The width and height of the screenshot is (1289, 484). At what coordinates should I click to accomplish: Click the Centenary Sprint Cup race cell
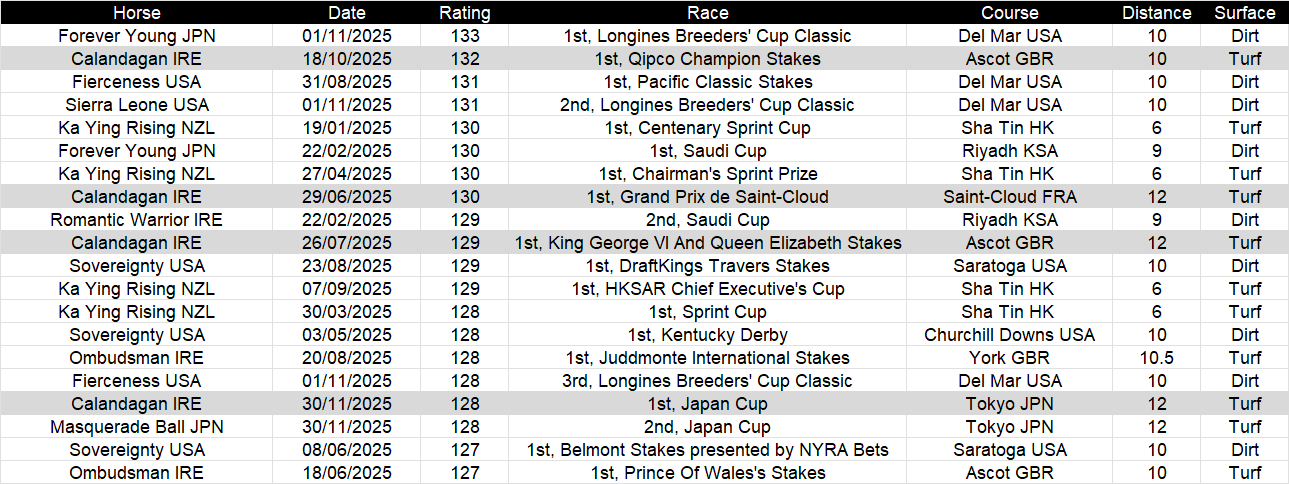click(708, 128)
